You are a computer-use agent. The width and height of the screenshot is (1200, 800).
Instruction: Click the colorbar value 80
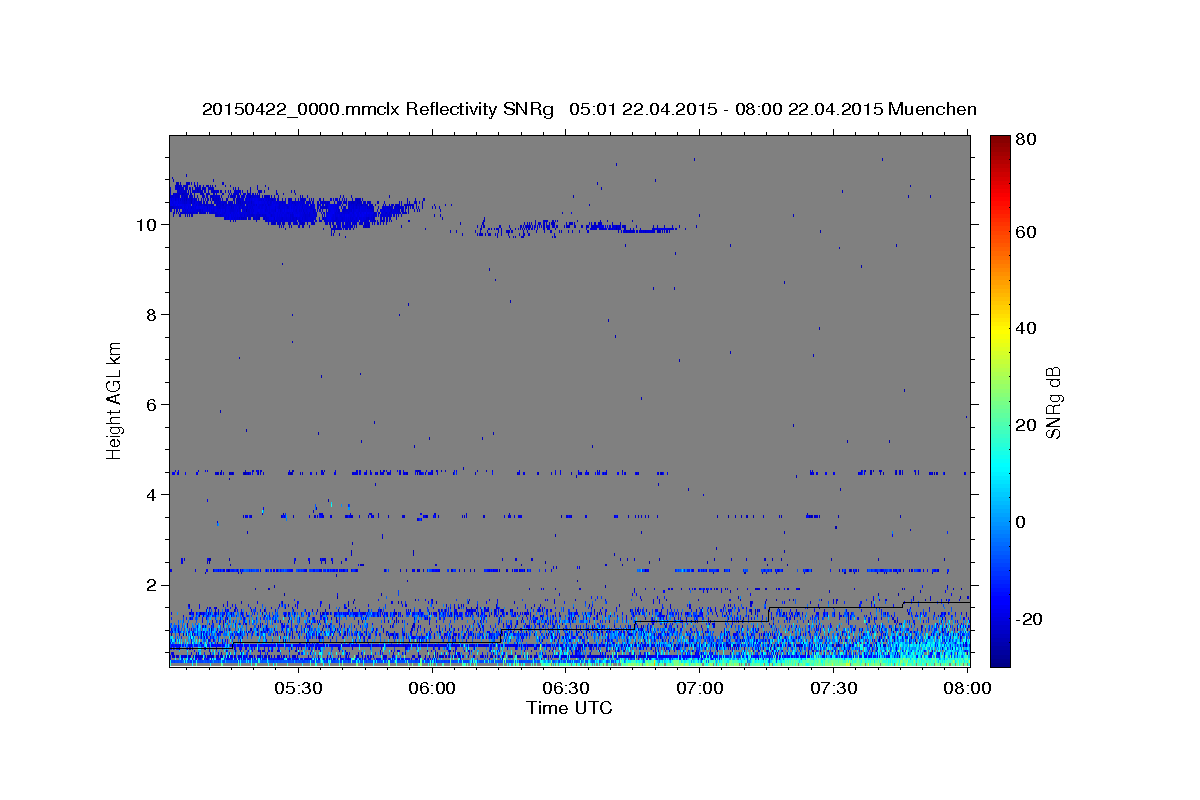(1025, 139)
